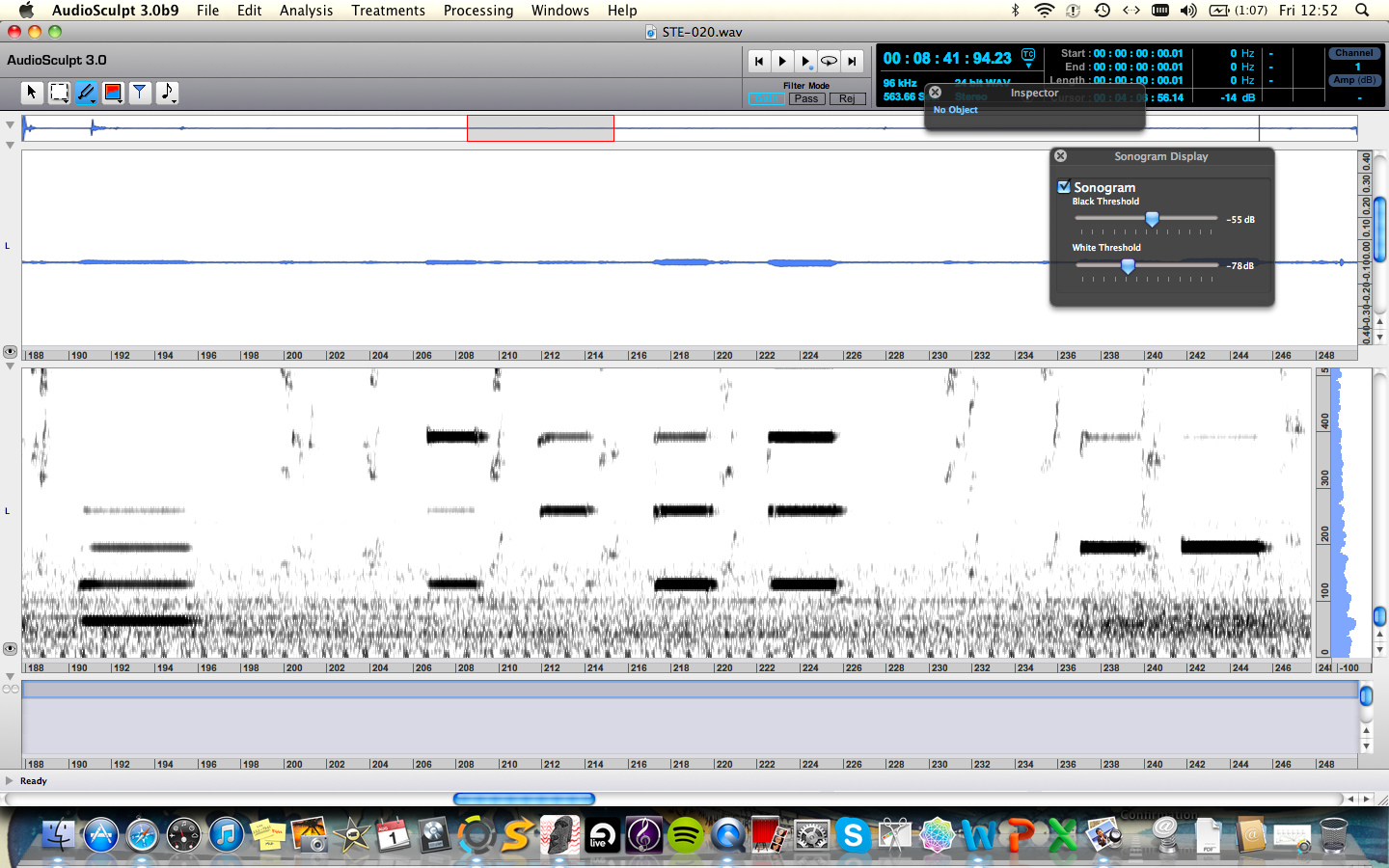This screenshot has width=1389, height=868.
Task: Click the horizontal scrollbar thumb
Action: pyautogui.click(x=524, y=799)
